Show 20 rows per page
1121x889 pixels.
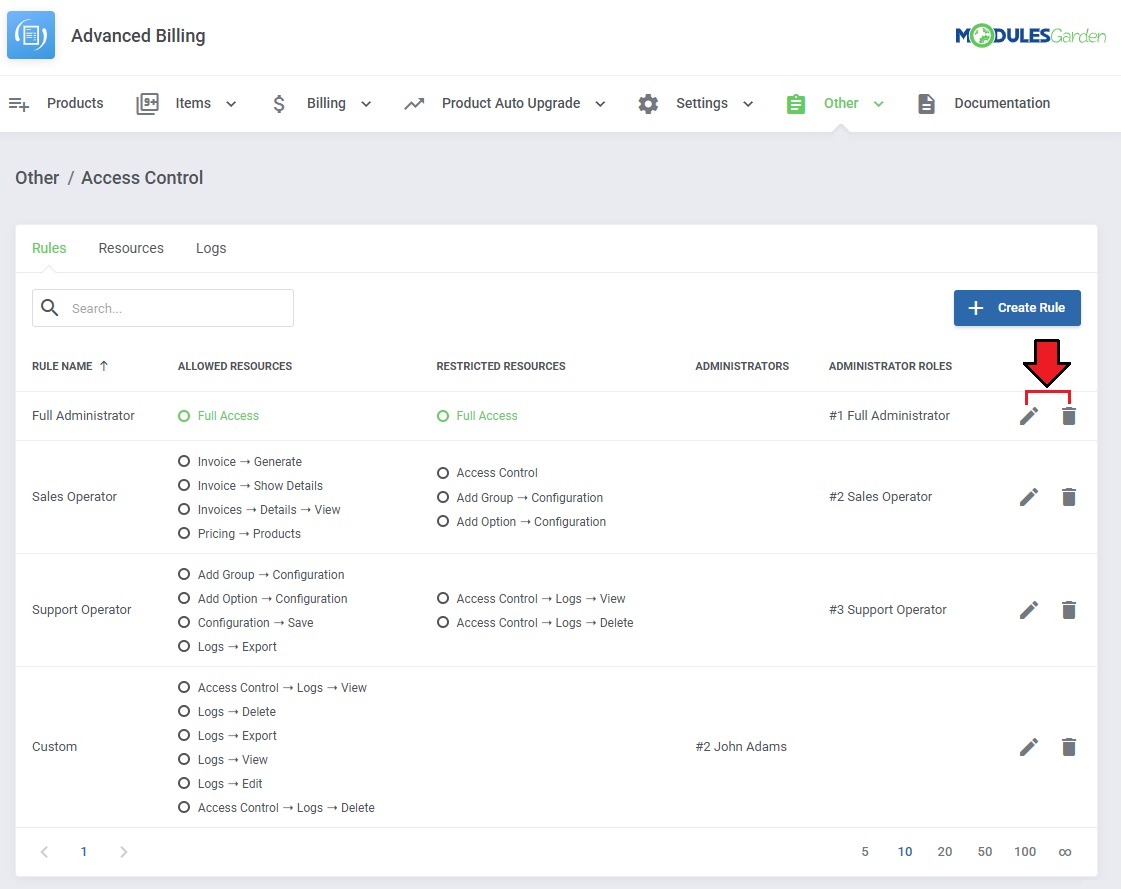click(x=945, y=852)
